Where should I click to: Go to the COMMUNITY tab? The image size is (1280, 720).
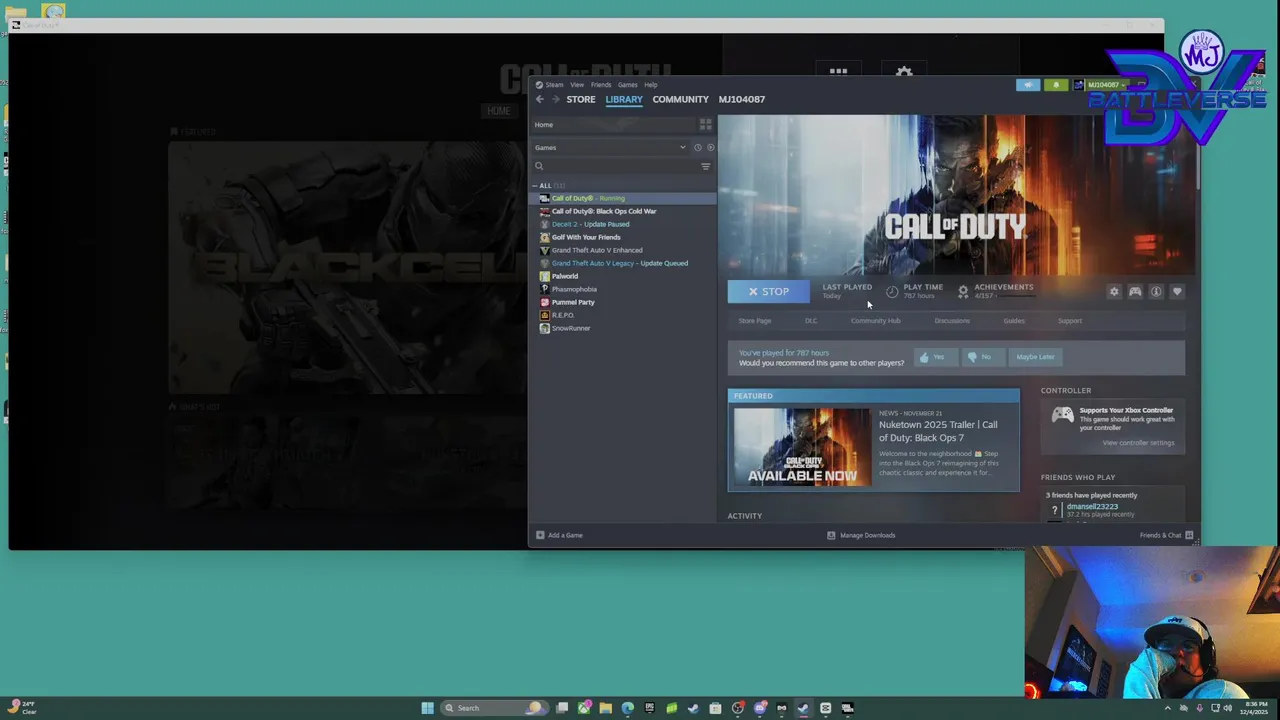click(680, 99)
